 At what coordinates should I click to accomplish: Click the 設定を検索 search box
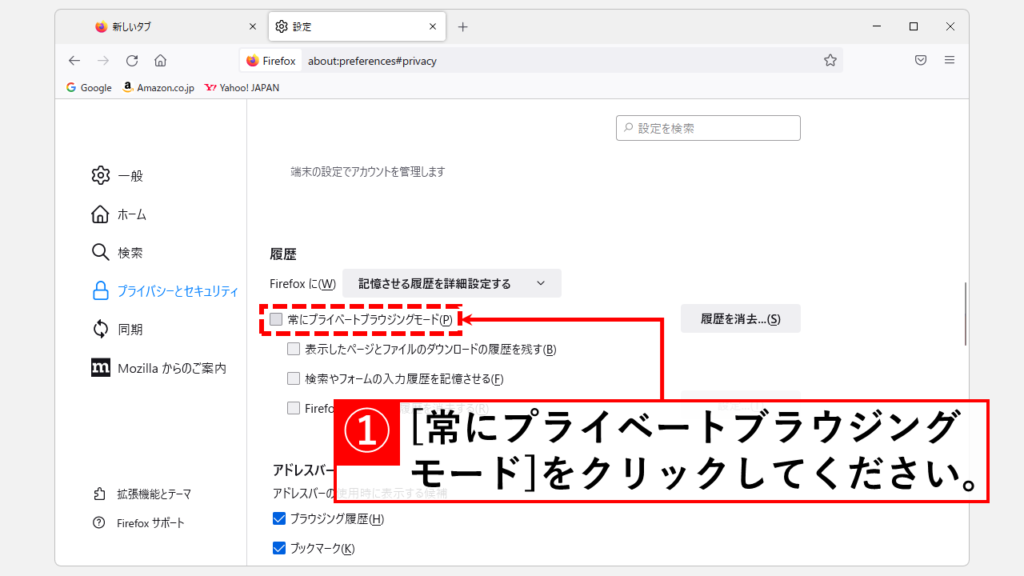(x=708, y=128)
